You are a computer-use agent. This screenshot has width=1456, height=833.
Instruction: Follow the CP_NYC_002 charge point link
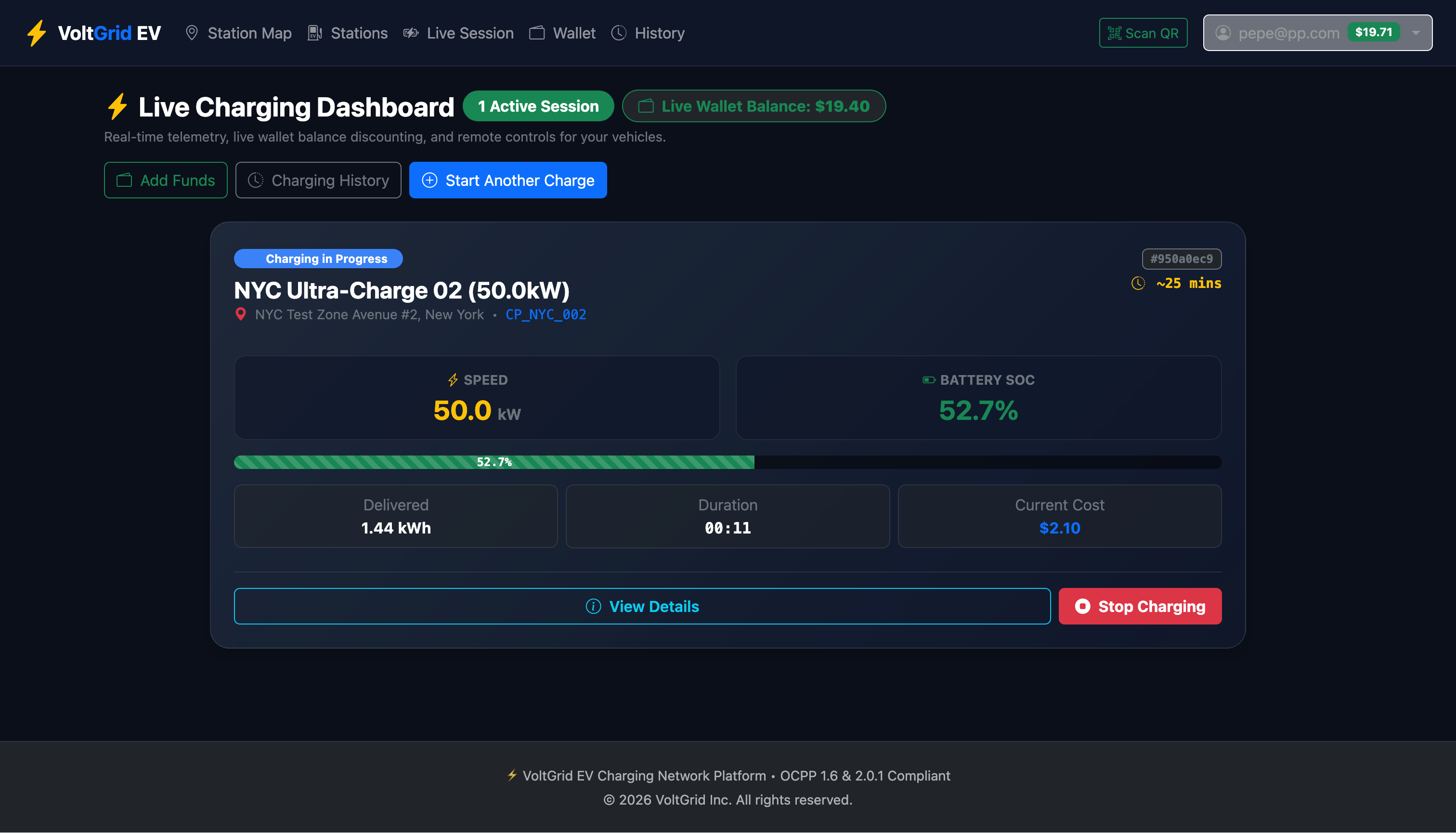click(546, 315)
